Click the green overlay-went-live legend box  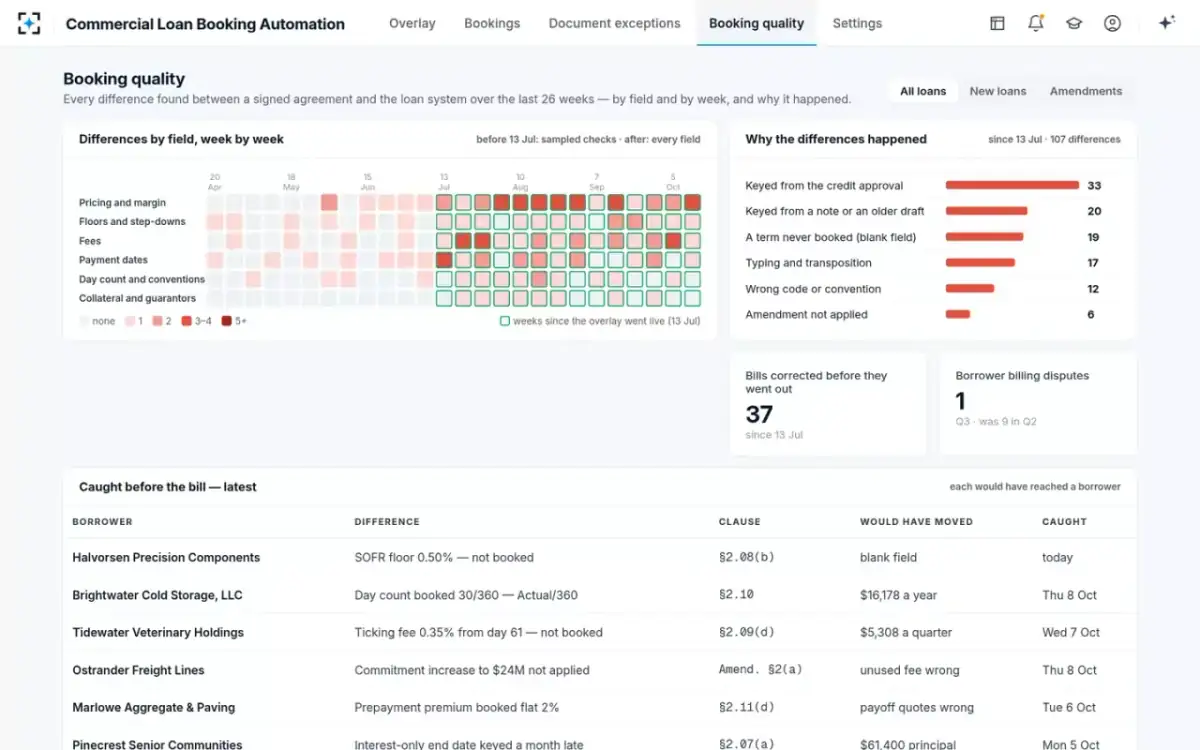click(x=505, y=321)
